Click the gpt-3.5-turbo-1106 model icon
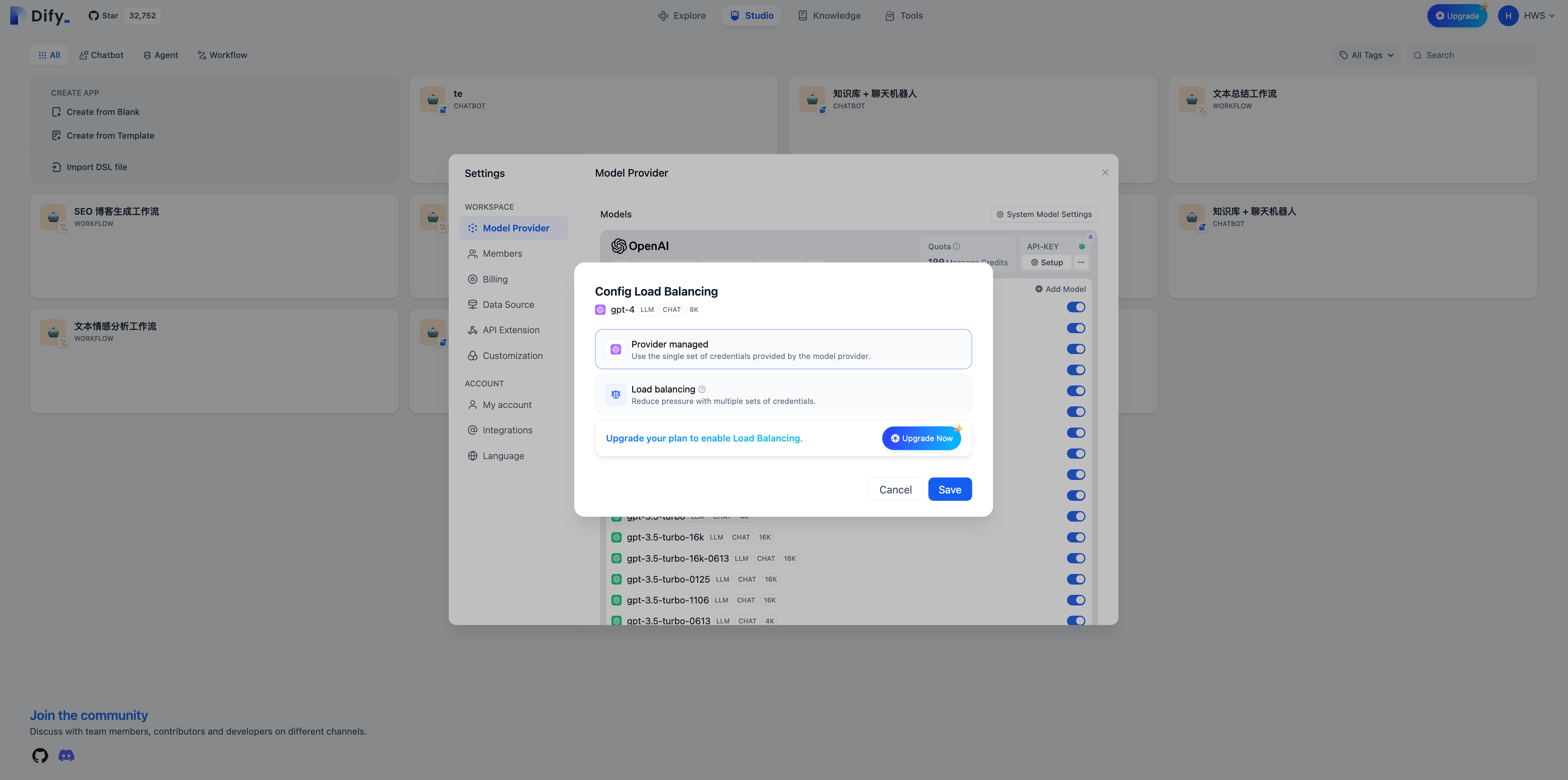Viewport: 1568px width, 780px height. [x=617, y=600]
